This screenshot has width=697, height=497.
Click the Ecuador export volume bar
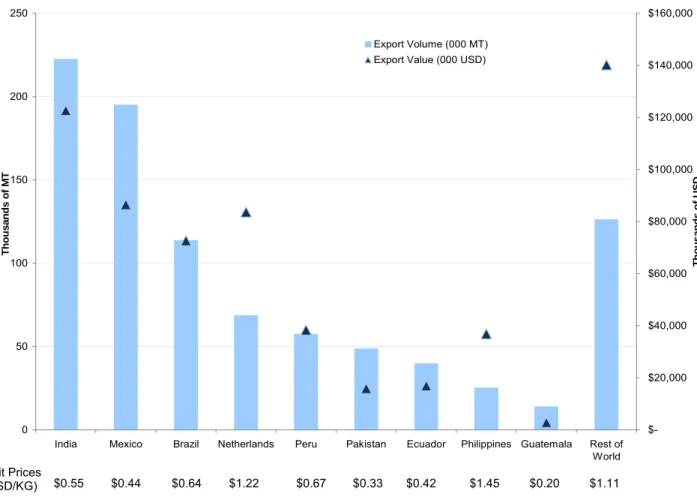tap(426, 397)
